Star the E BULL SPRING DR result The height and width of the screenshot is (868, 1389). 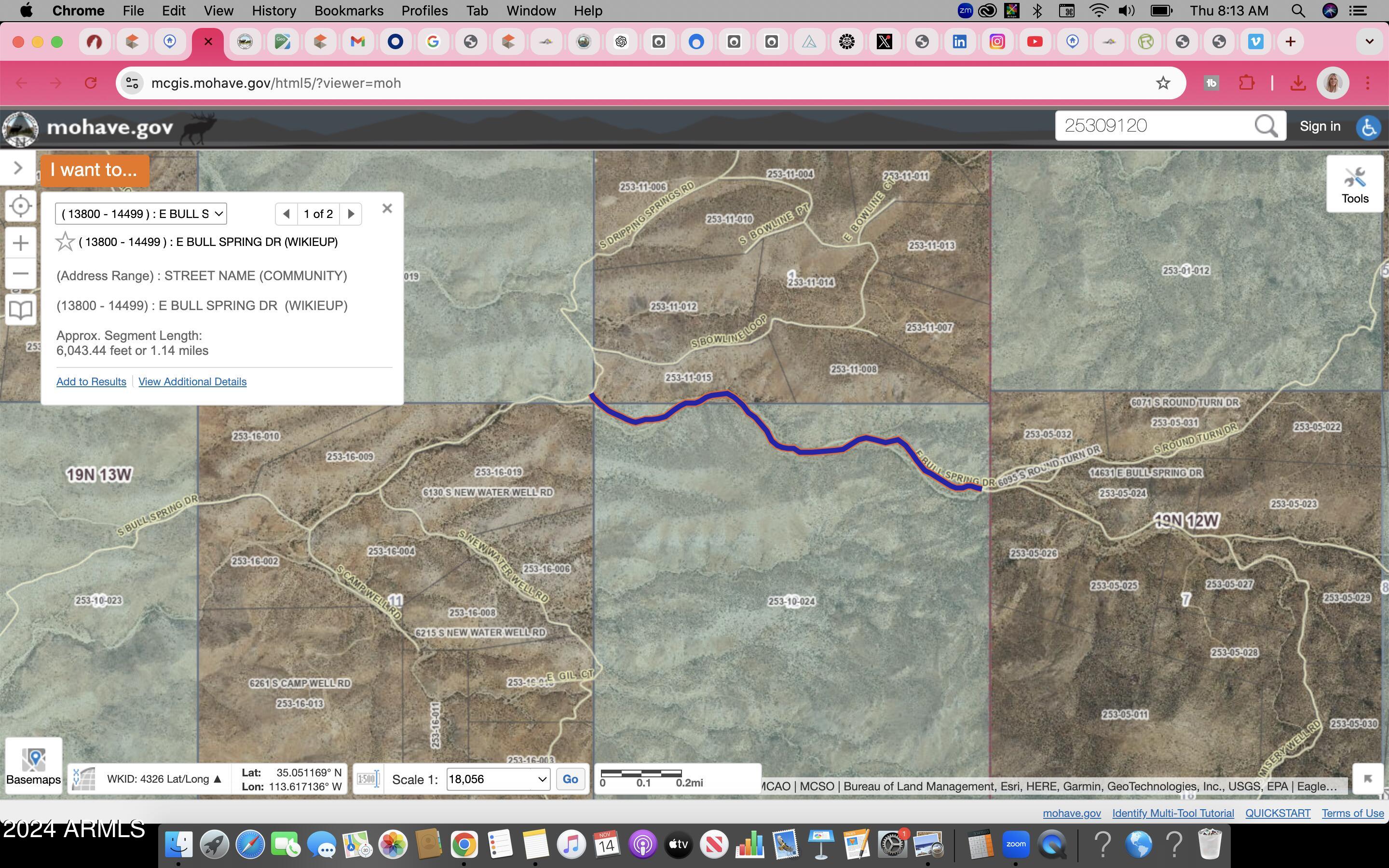[x=65, y=241]
